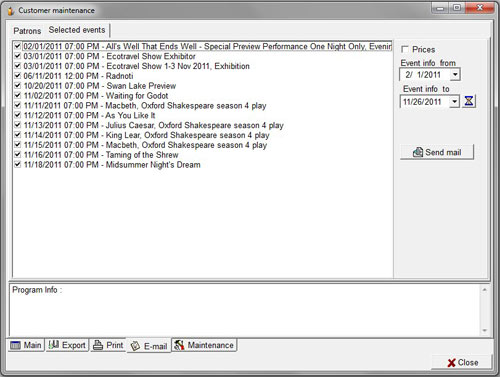500x377 pixels.
Task: Click the Main tab table icon
Action: (15, 345)
